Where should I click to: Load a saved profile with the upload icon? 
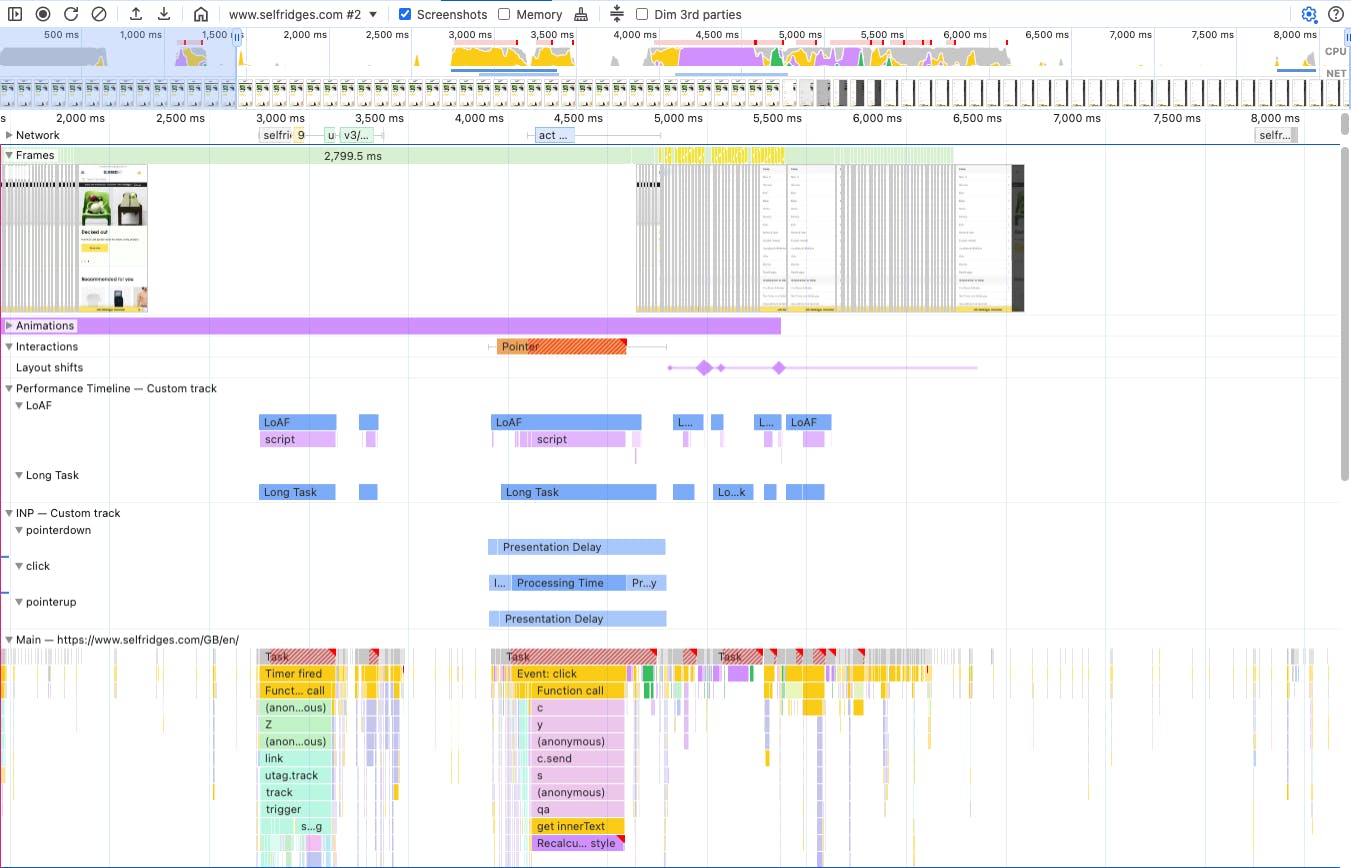click(x=136, y=14)
